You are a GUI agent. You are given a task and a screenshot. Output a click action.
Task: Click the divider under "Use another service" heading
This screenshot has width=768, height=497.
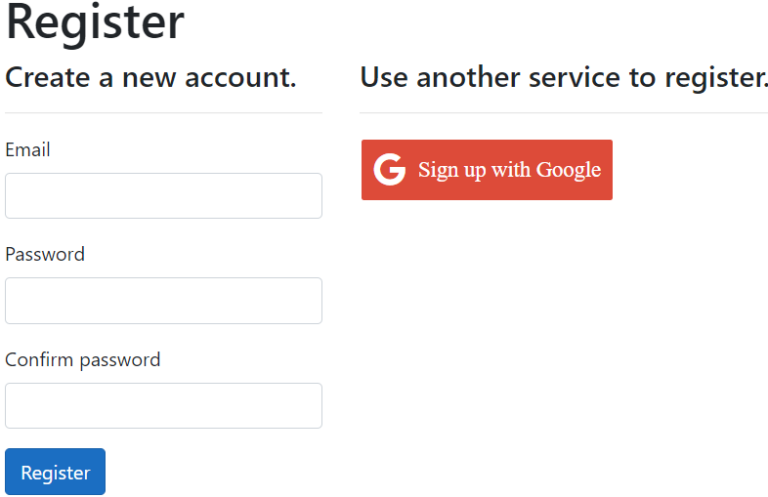point(564,113)
